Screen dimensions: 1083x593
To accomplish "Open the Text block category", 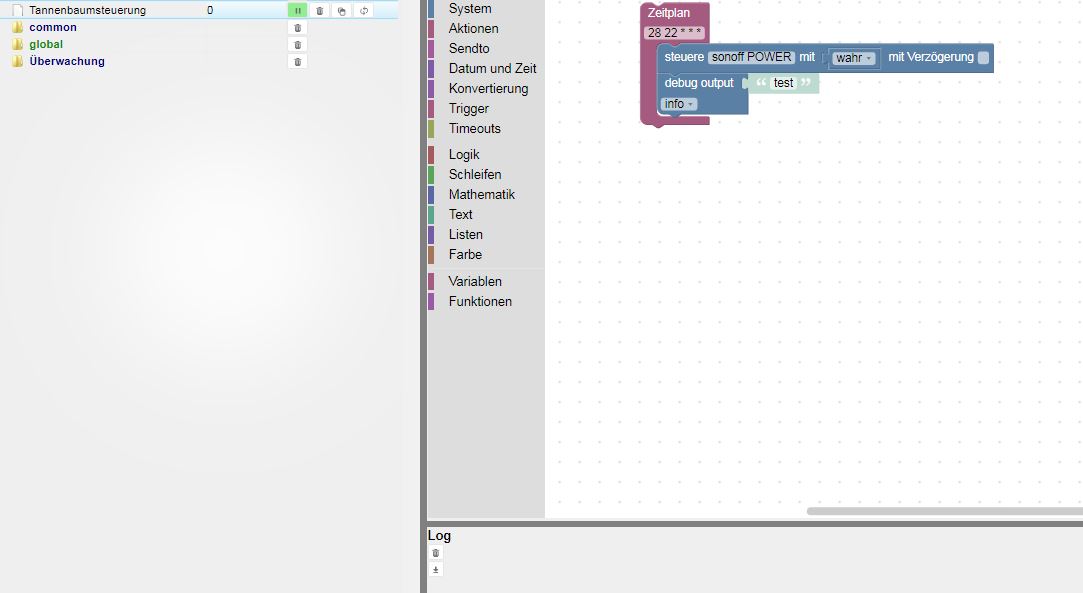I will tap(460, 215).
